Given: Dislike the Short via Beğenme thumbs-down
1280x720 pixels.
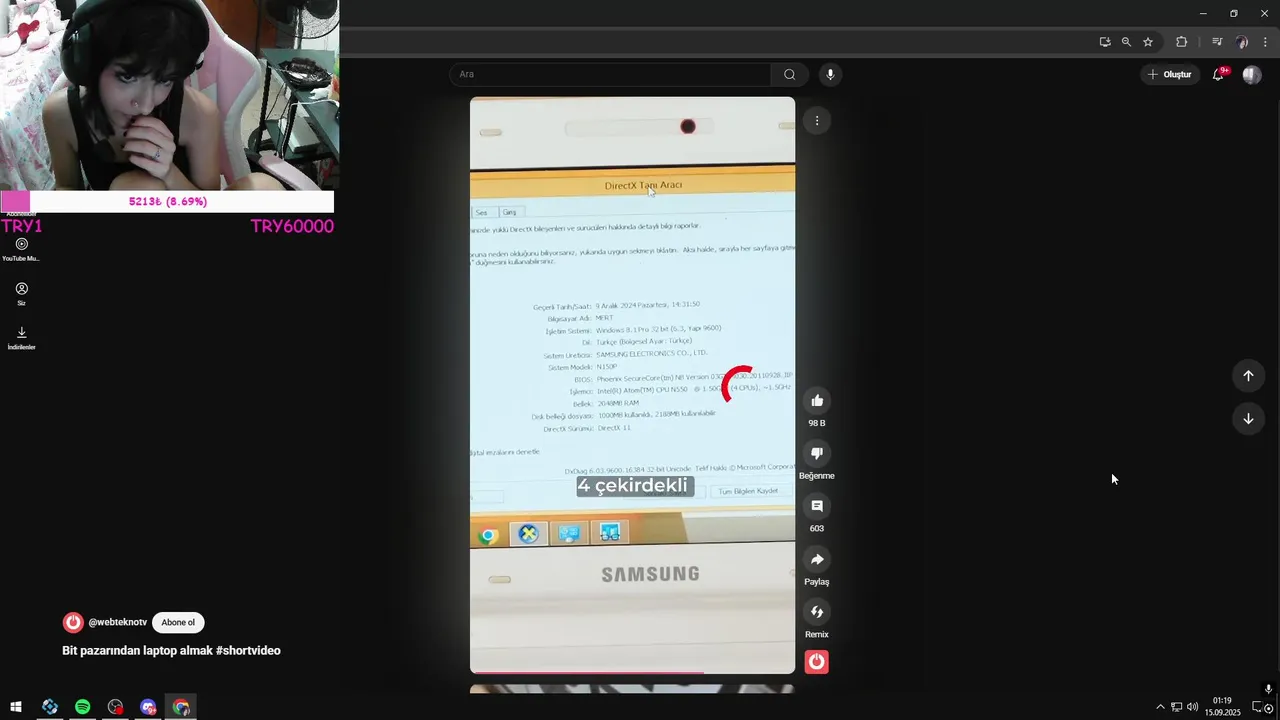Looking at the screenshot, I should (817, 454).
